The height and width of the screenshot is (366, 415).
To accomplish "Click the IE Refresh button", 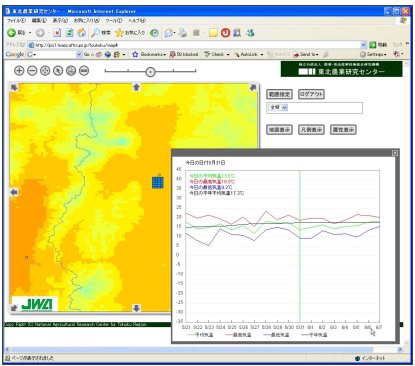I will (69, 33).
